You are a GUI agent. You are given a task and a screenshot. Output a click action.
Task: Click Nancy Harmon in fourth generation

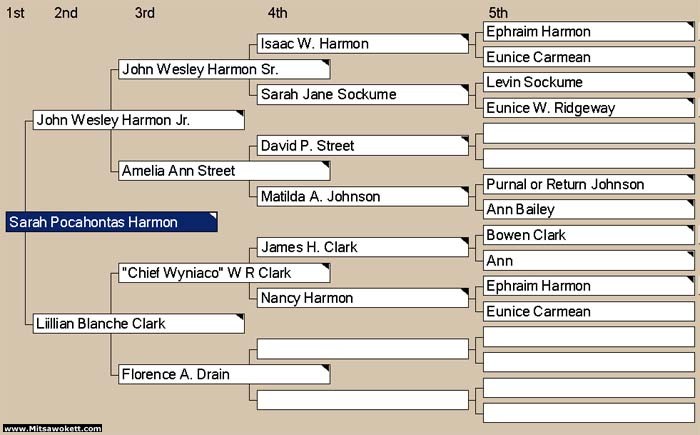[x=362, y=298]
